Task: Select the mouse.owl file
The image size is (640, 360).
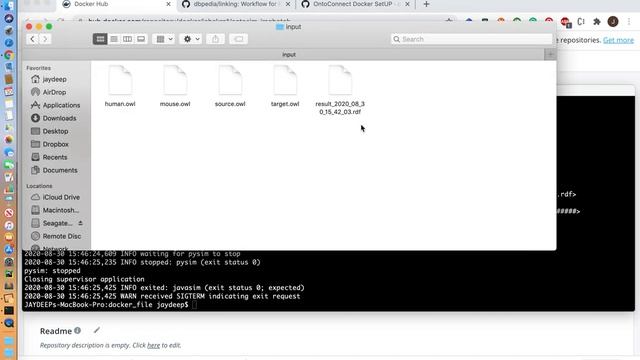Action: tap(175, 87)
